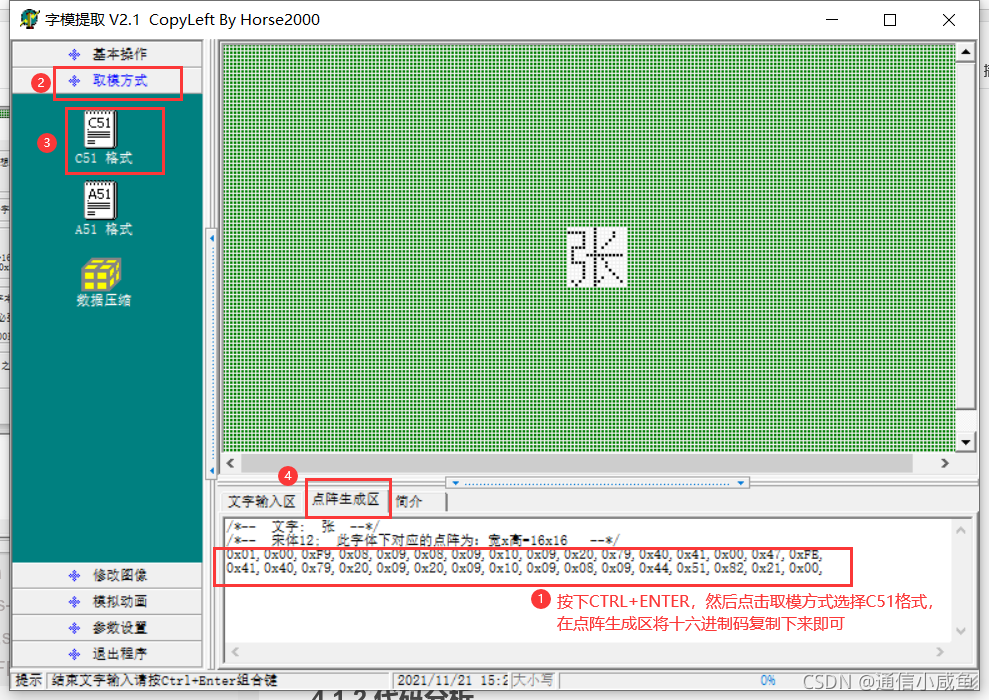The width and height of the screenshot is (989, 700).
Task: Click the 0% progress indicator
Action: (x=768, y=680)
